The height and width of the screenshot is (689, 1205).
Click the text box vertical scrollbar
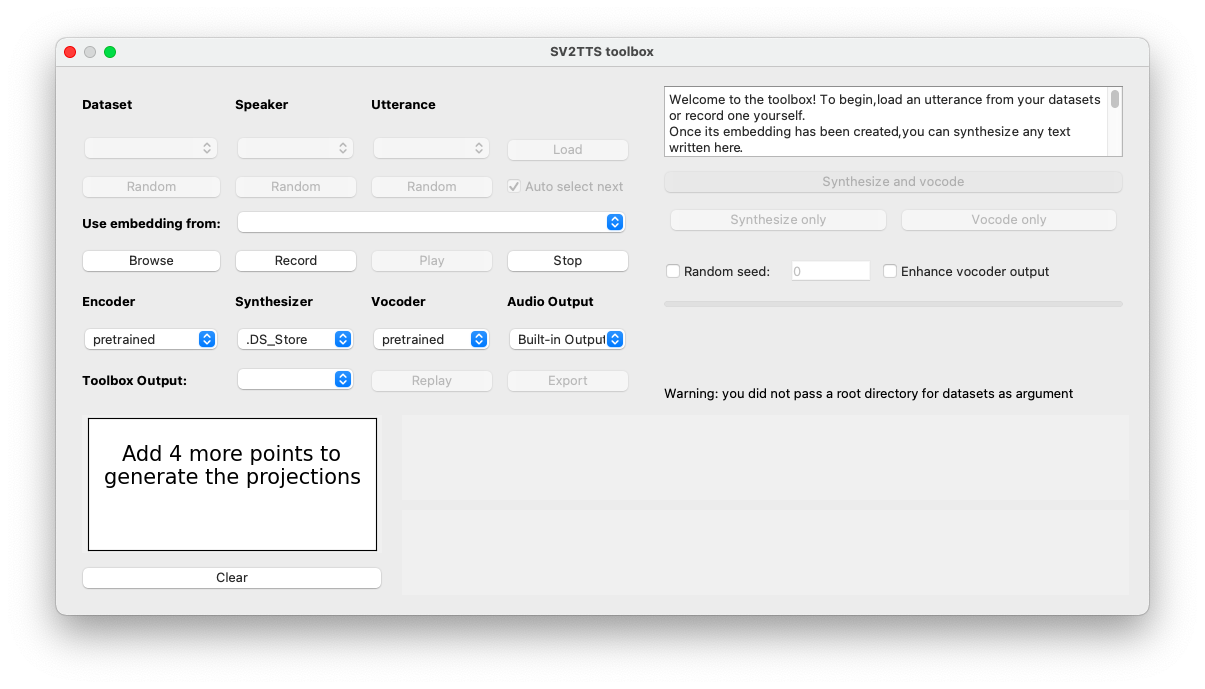[1115, 121]
